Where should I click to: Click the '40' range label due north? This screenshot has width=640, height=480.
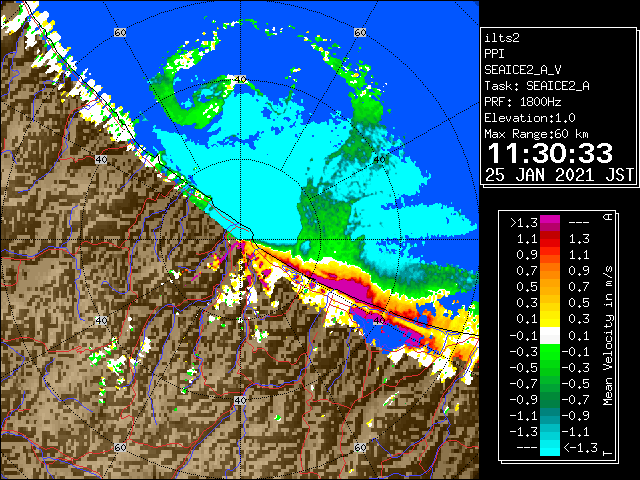[240, 79]
